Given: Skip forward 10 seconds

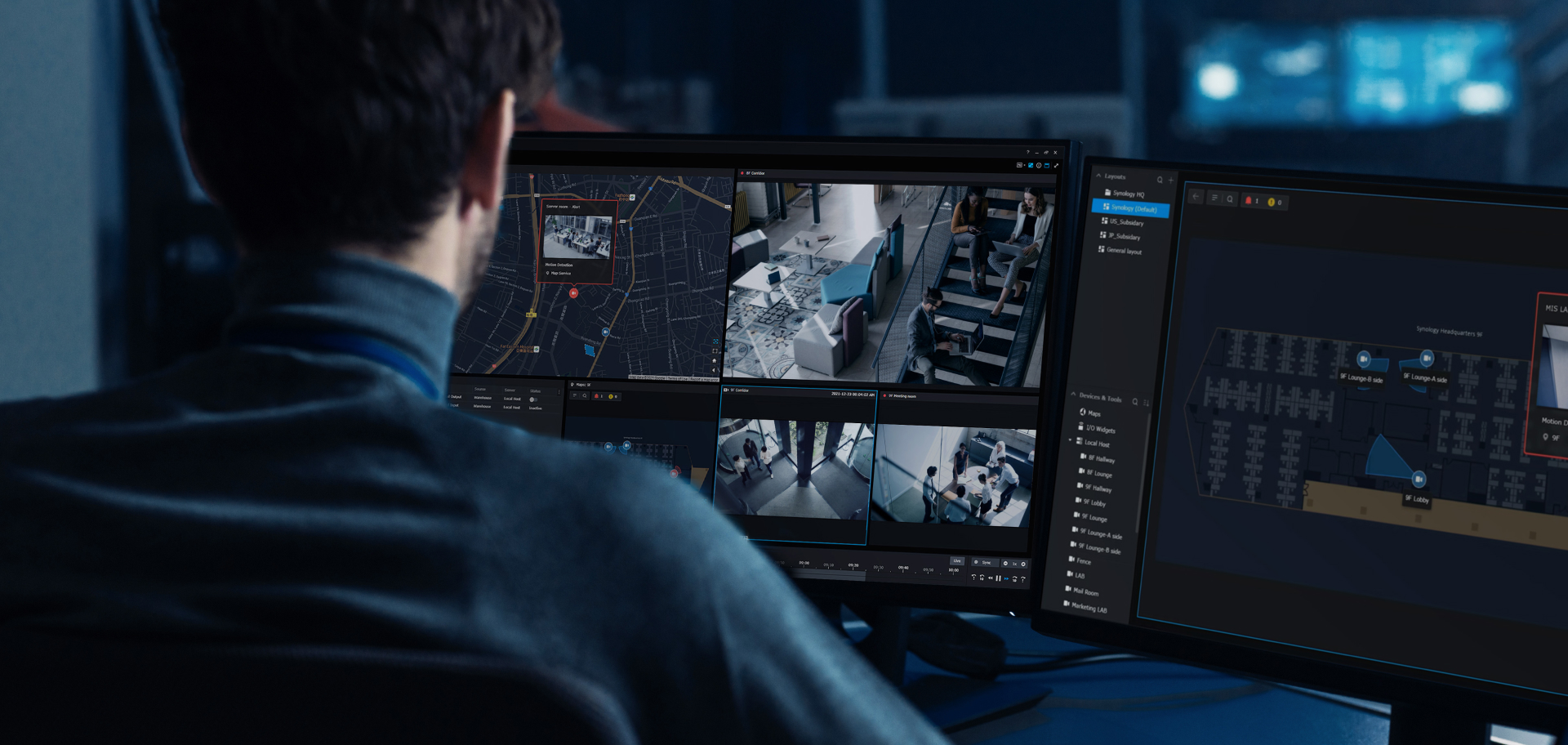Looking at the screenshot, I should click(x=1014, y=579).
